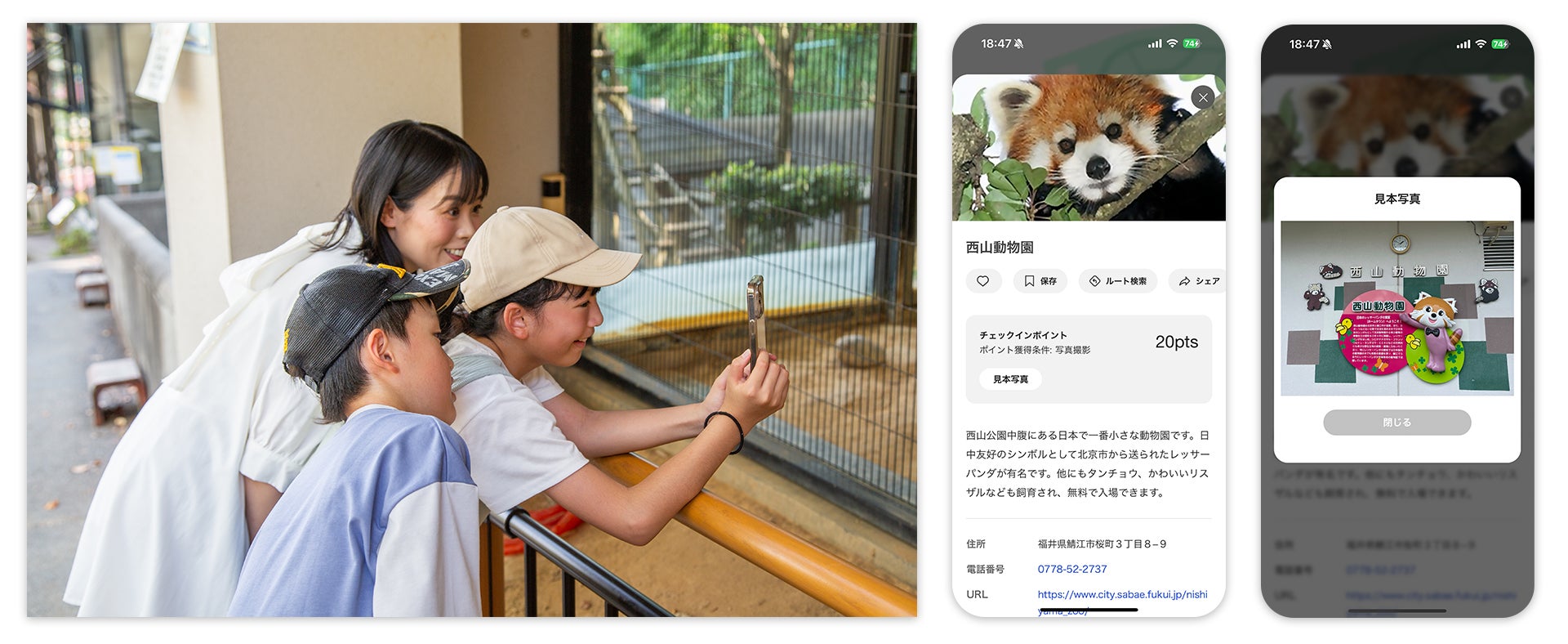Select the address 福井県鯖江市桜町3丁目8-9
The image size is (1568, 644).
tap(1102, 544)
